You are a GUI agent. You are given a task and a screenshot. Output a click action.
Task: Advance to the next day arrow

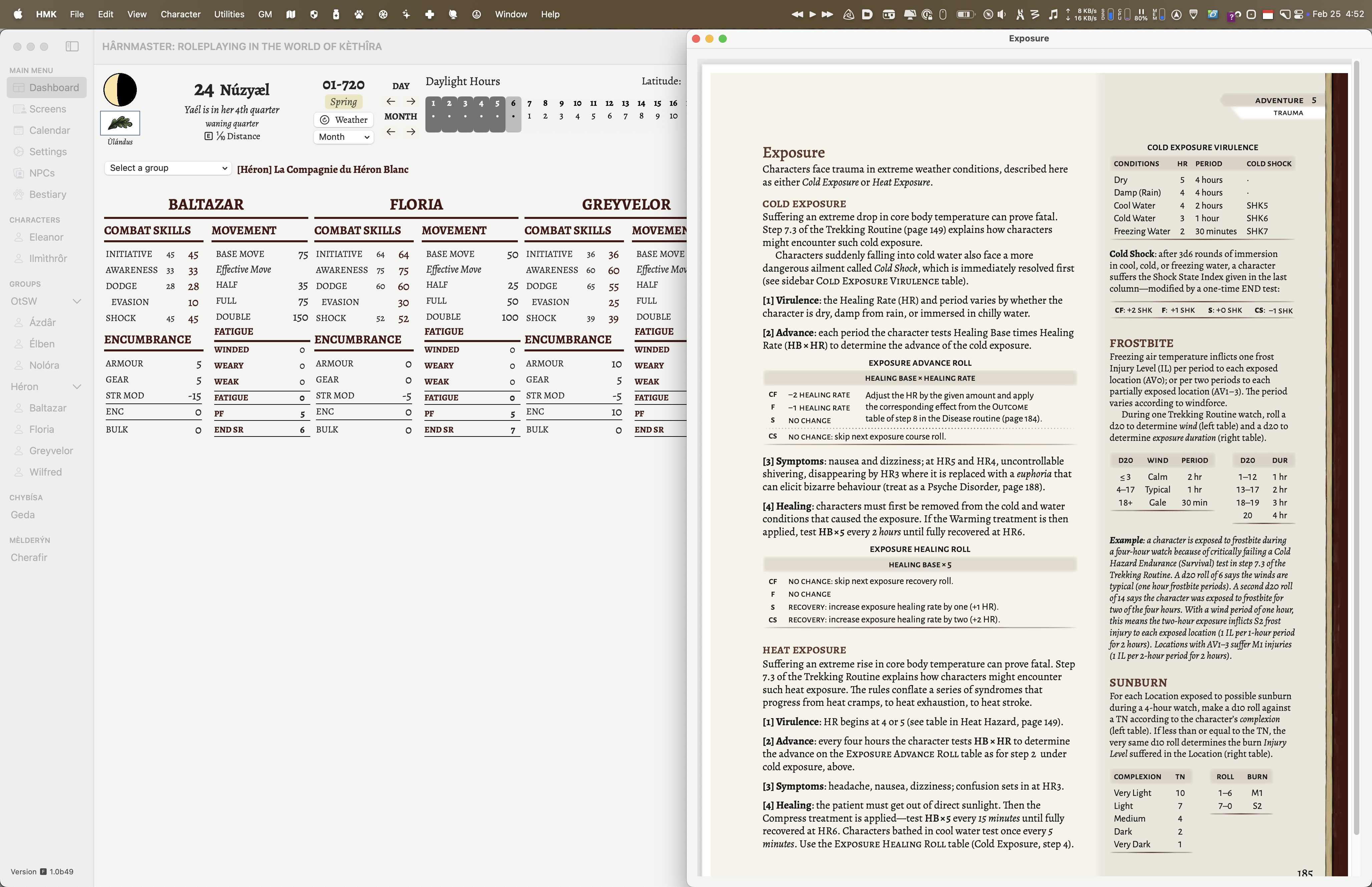click(x=410, y=101)
